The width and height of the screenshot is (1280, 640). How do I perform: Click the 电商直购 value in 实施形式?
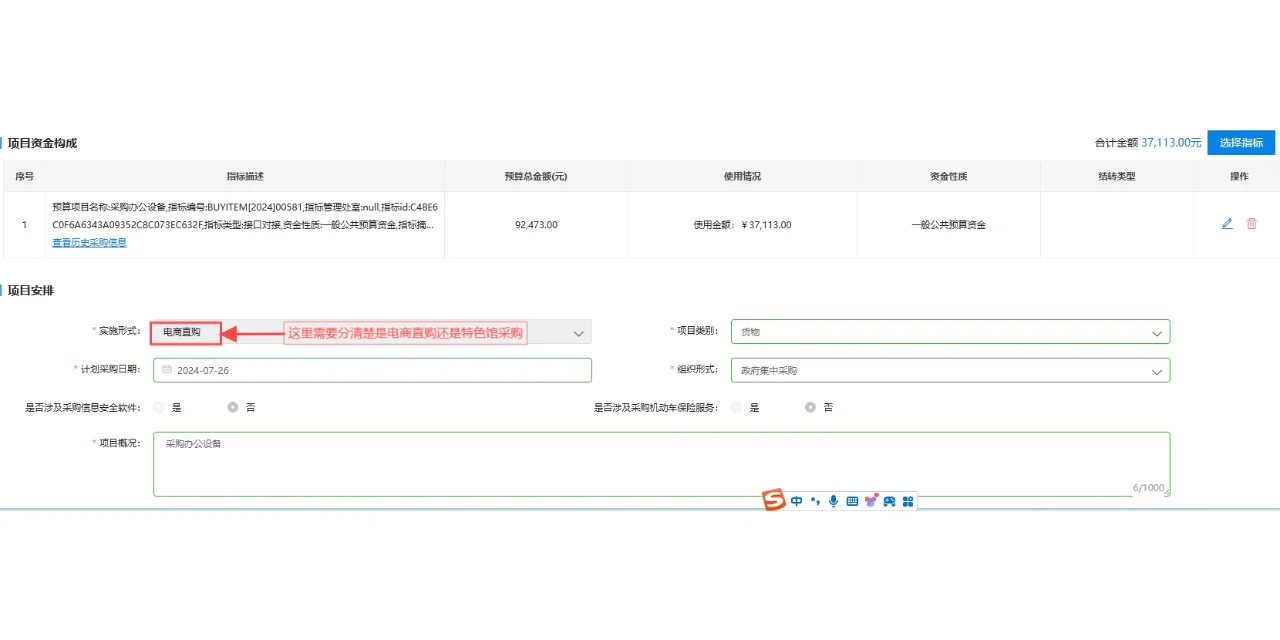(x=182, y=332)
